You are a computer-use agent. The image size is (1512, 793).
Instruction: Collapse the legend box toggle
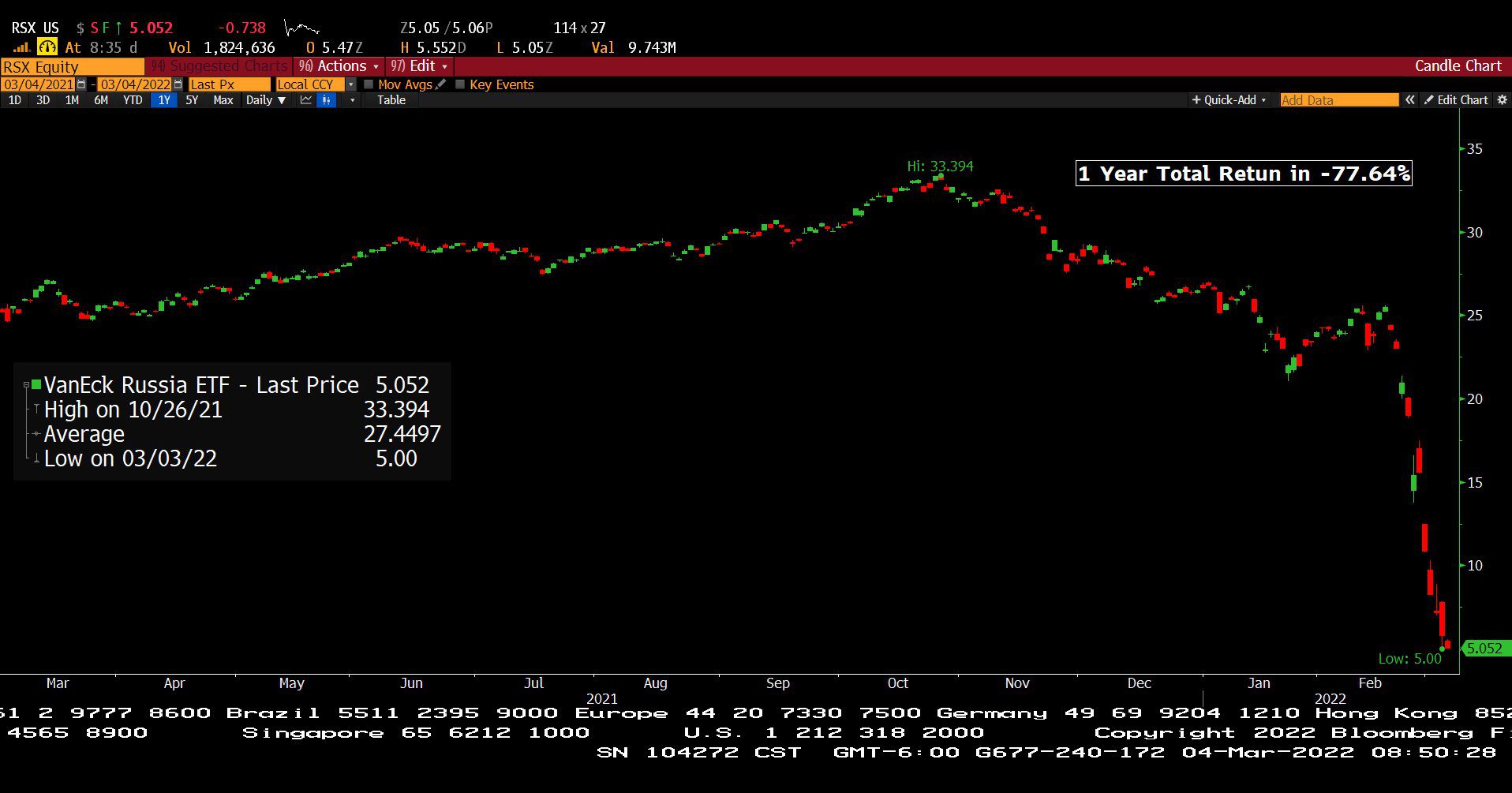tap(26, 385)
